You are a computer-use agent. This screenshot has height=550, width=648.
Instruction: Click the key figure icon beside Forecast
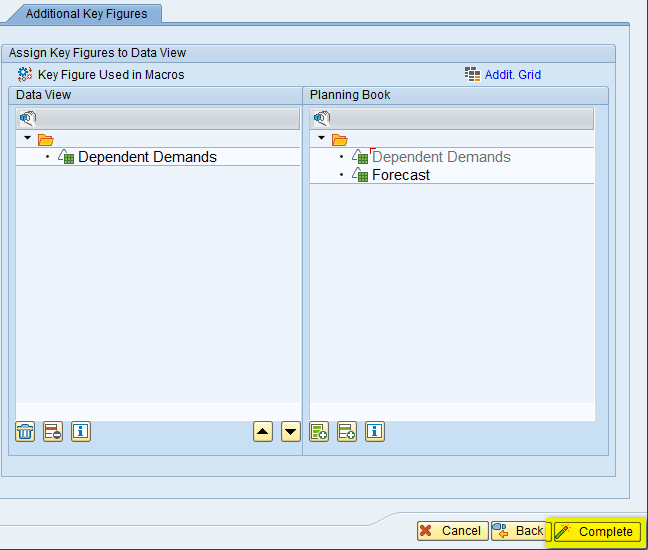(360, 175)
